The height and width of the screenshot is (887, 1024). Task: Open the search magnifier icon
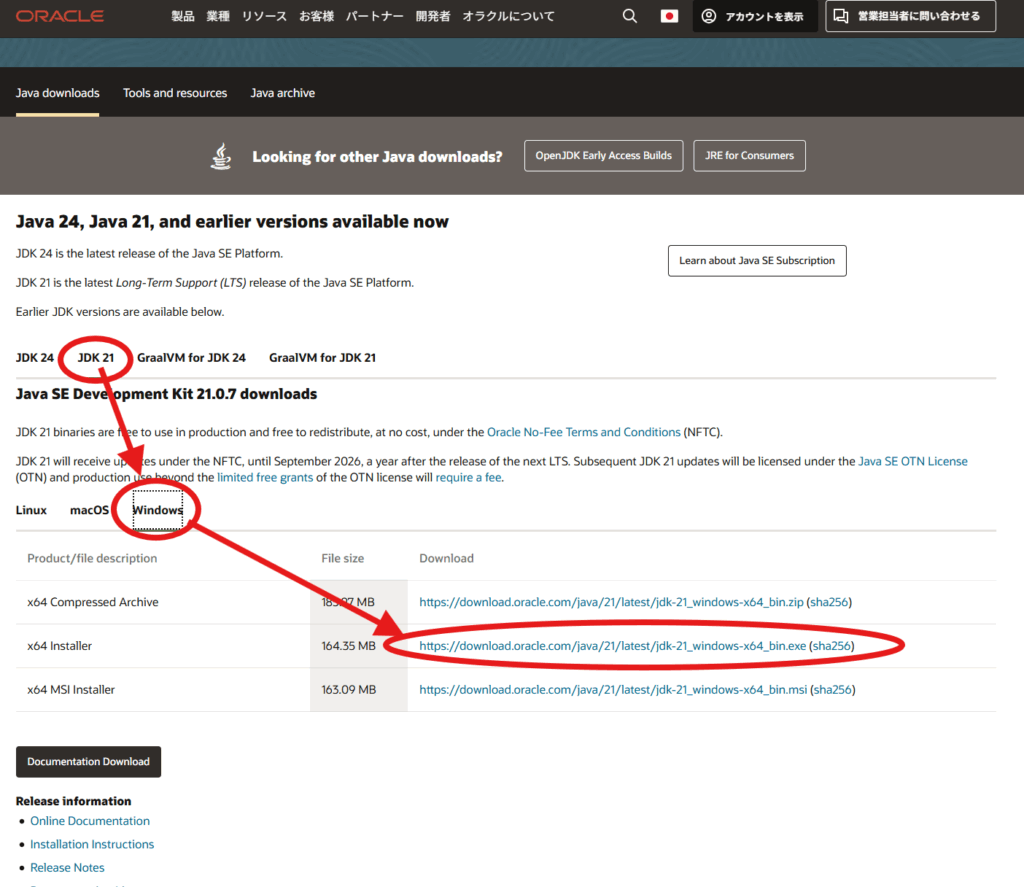pyautogui.click(x=630, y=16)
